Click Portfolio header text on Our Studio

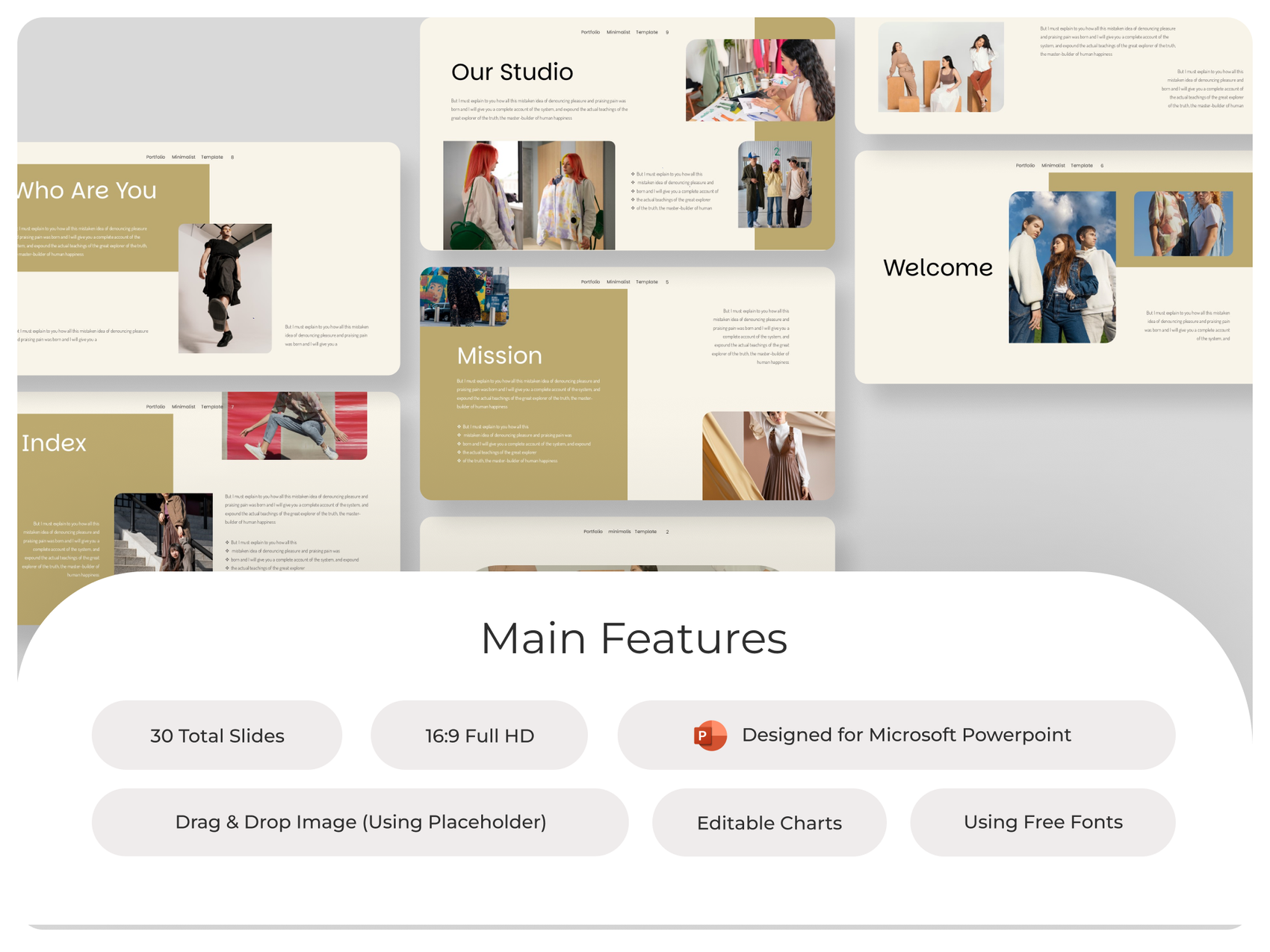(x=590, y=32)
